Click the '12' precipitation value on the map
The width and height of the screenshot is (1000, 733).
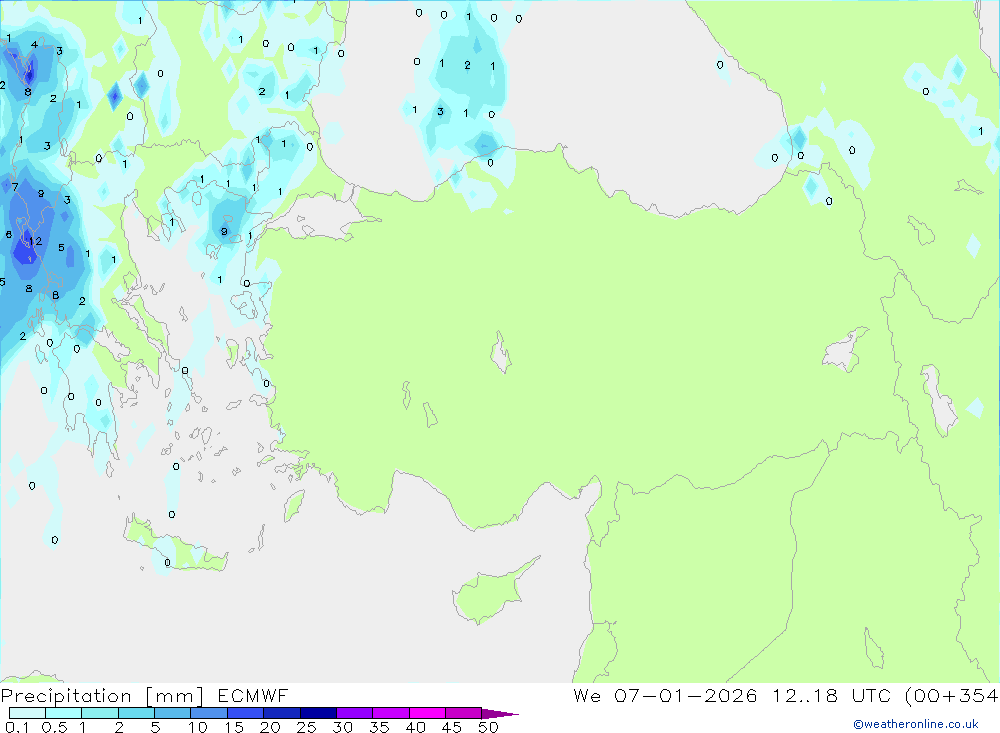tap(35, 241)
